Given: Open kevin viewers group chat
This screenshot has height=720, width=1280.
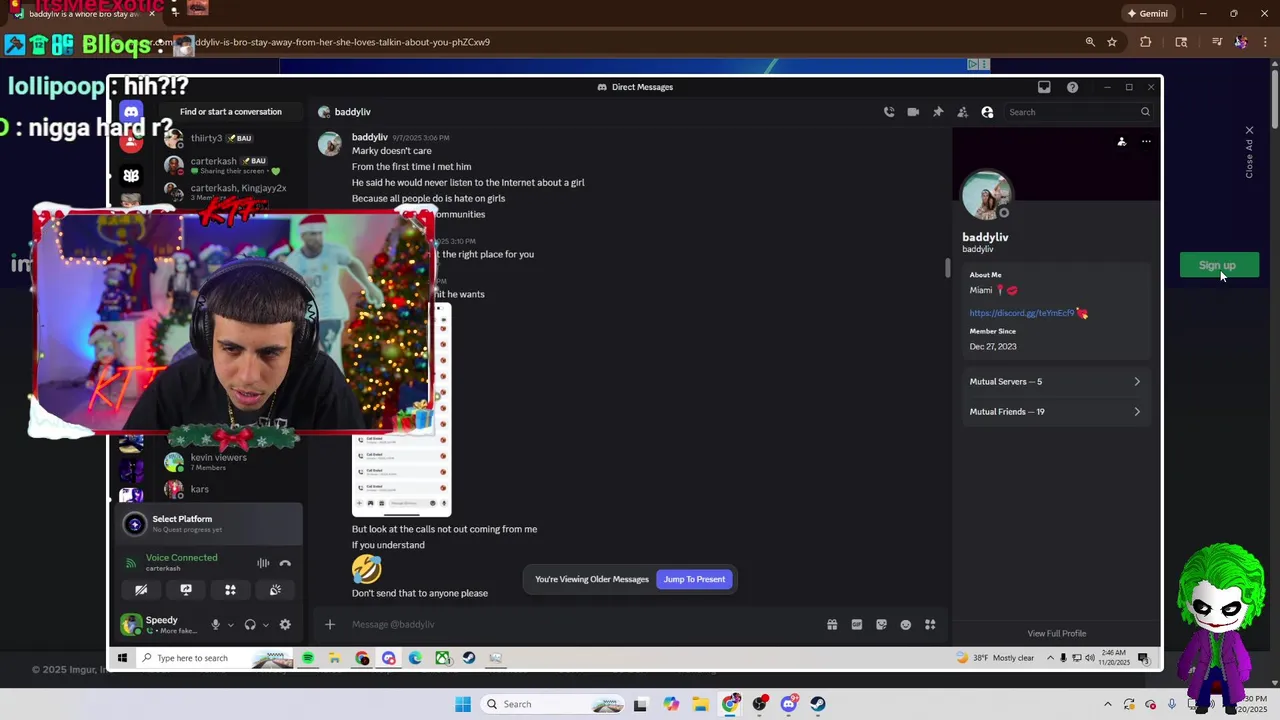Looking at the screenshot, I should [x=230, y=462].
